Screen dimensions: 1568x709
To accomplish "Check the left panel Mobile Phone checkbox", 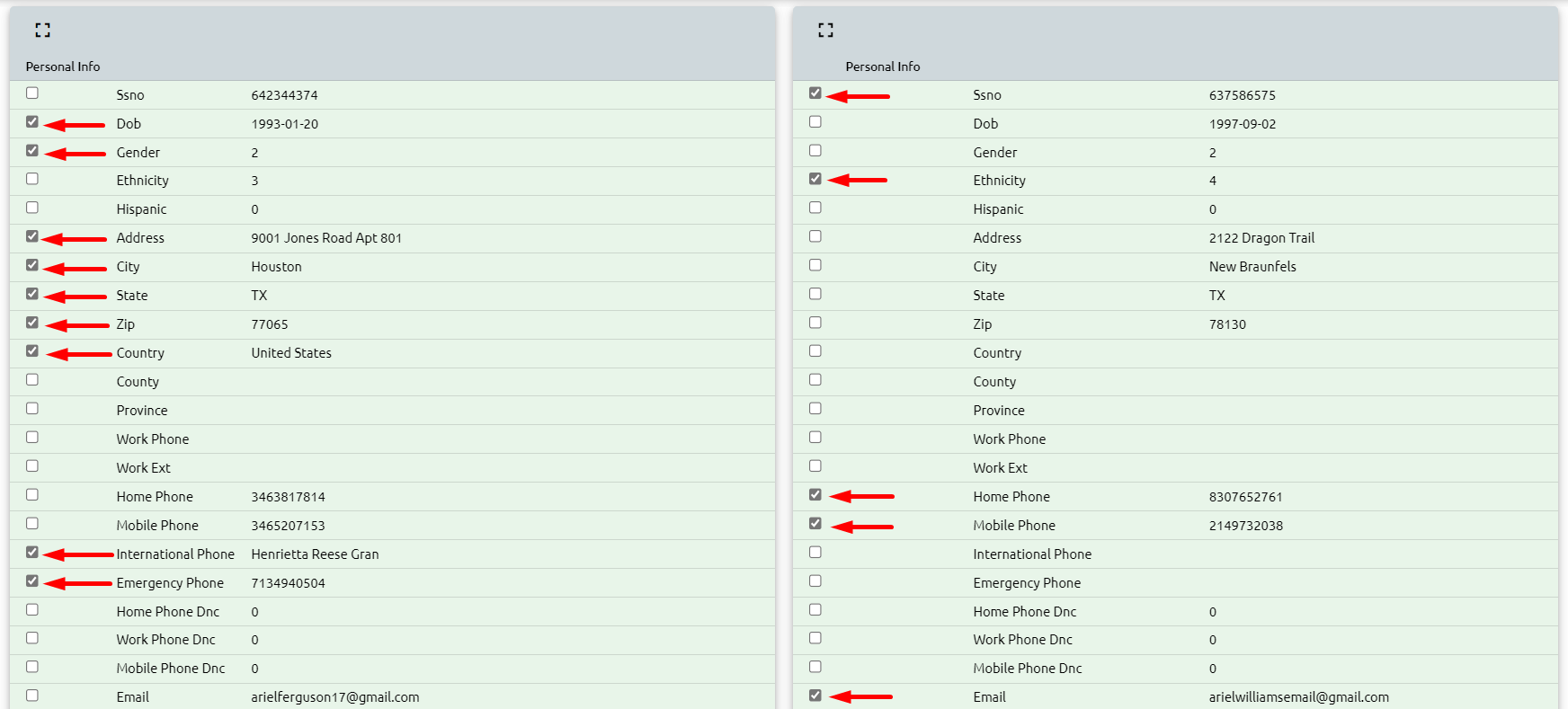I will pyautogui.click(x=32, y=524).
